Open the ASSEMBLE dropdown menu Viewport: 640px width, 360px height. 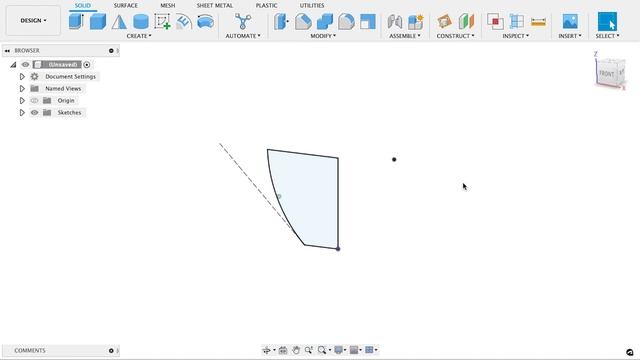pos(404,36)
